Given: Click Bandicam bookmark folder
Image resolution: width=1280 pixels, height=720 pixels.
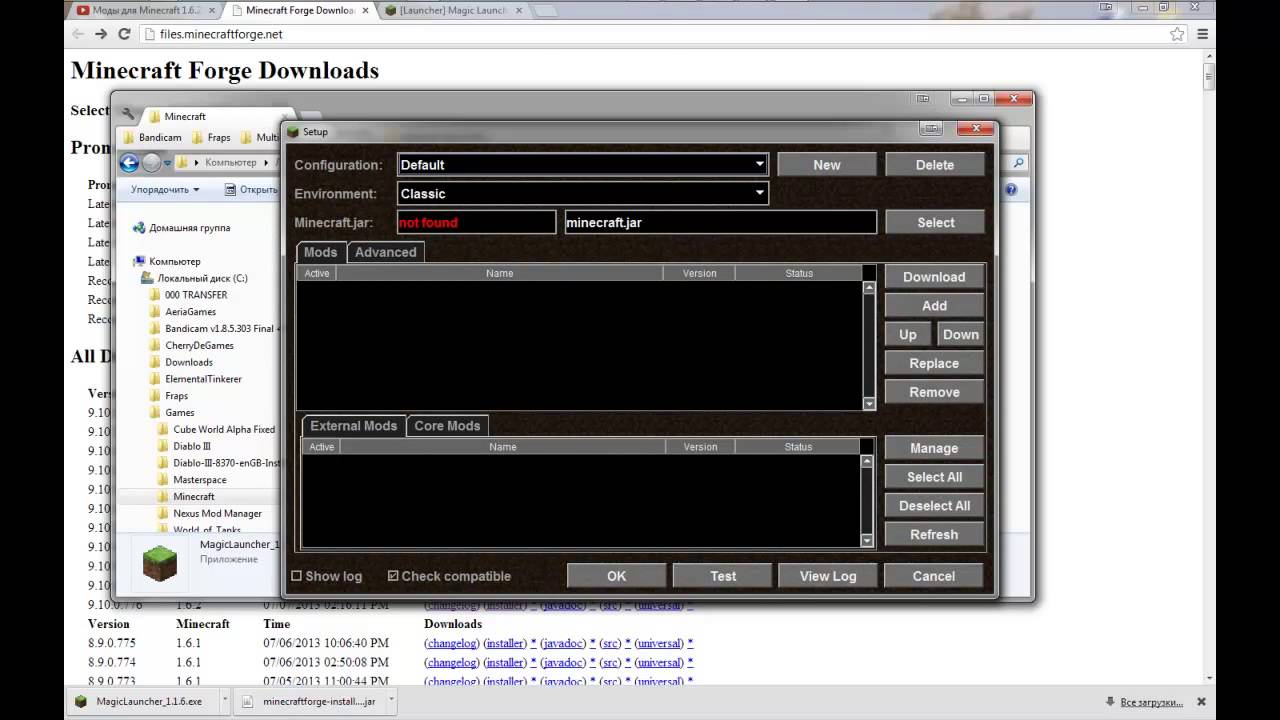Looking at the screenshot, I should tap(151, 137).
